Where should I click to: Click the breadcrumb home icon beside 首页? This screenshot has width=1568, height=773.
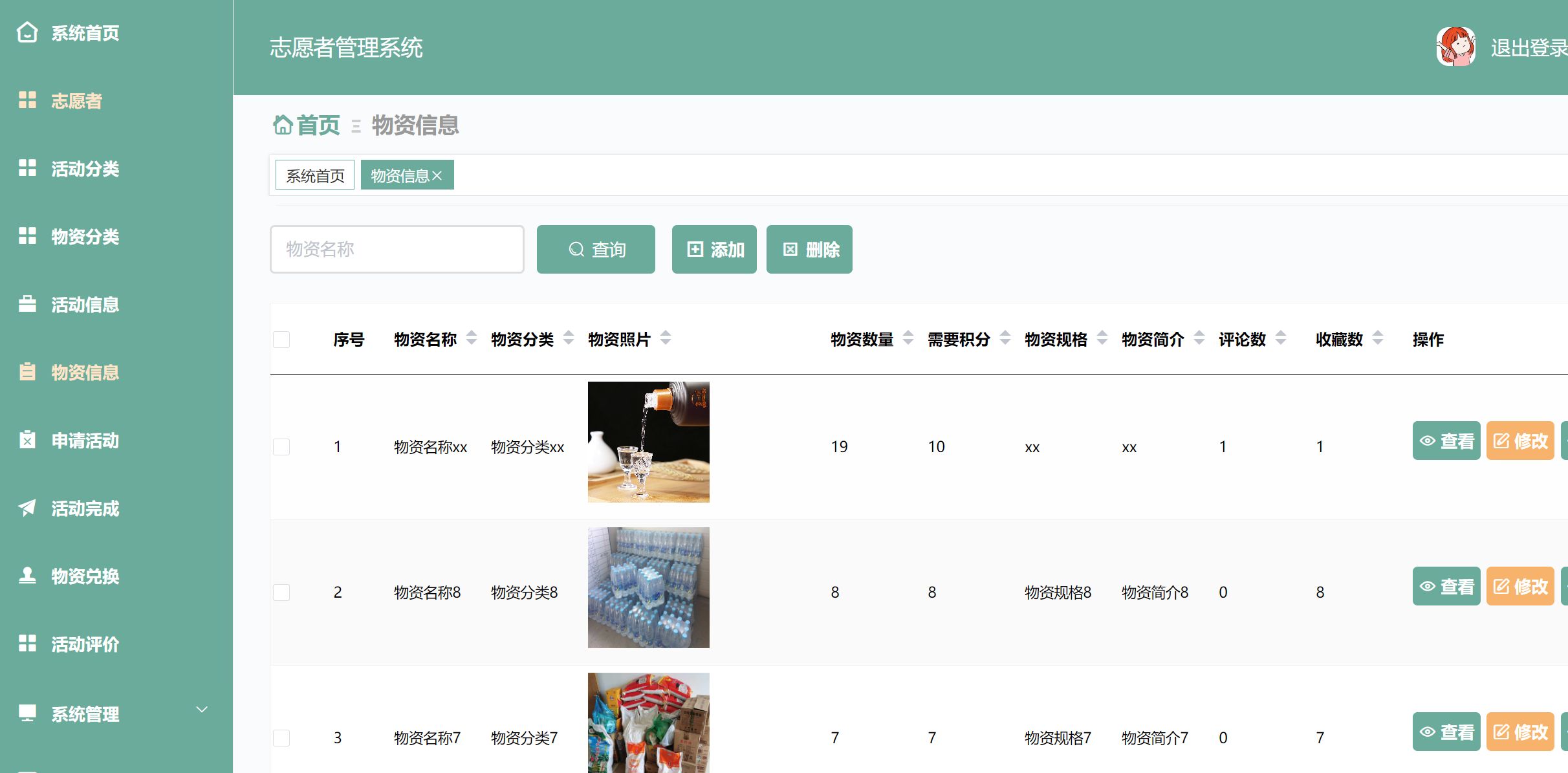[x=282, y=125]
